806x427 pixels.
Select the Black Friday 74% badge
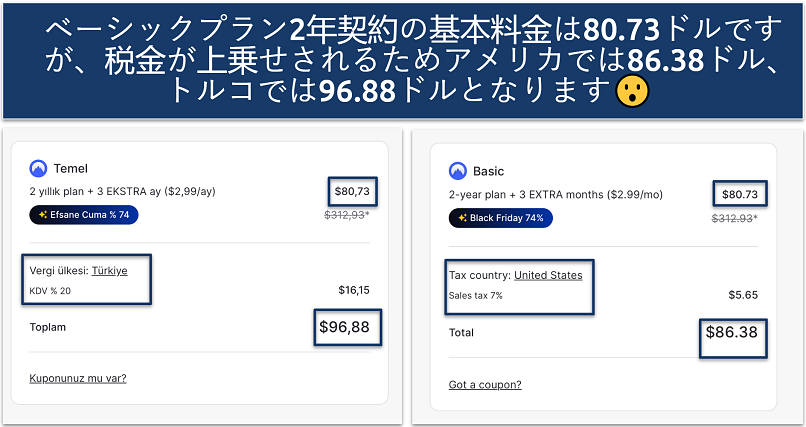coord(500,217)
